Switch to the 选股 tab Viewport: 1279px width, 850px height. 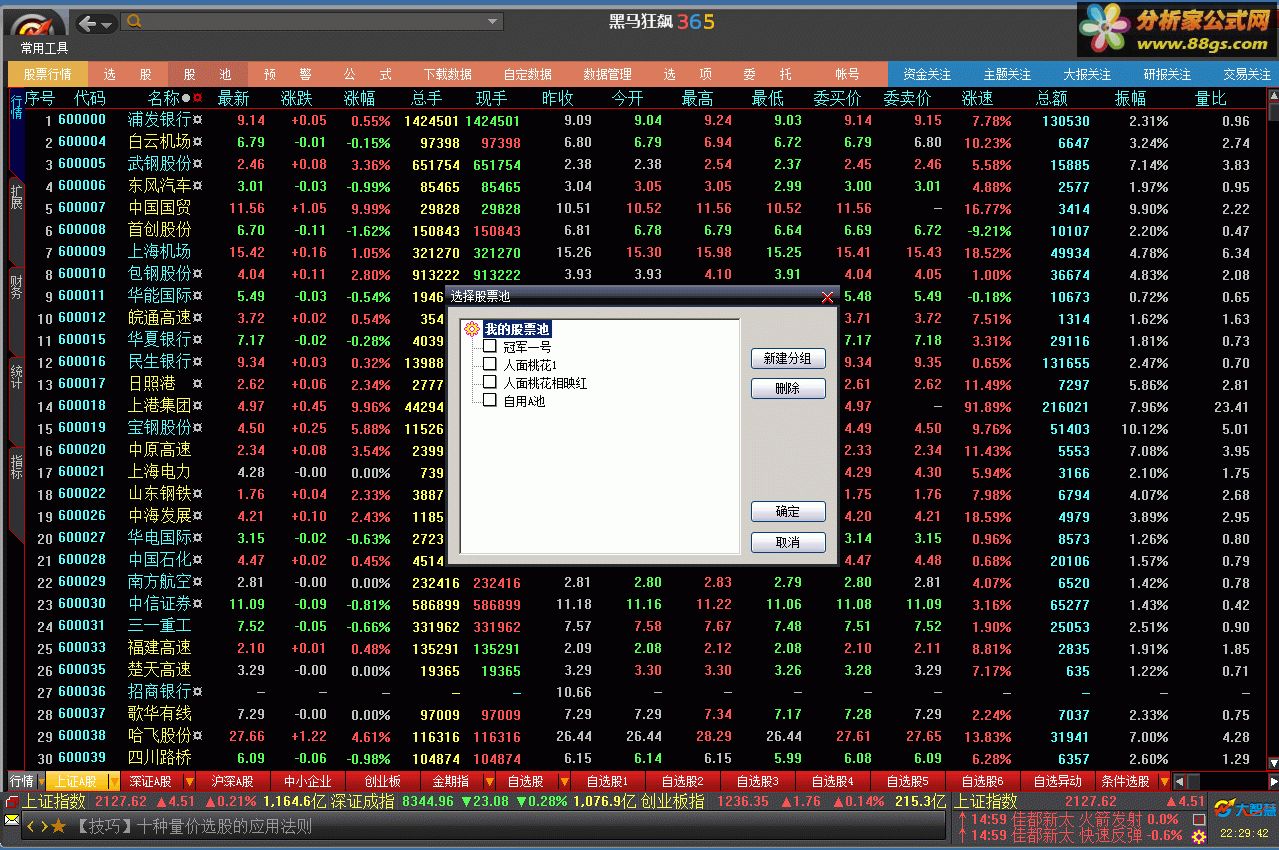[x=128, y=74]
